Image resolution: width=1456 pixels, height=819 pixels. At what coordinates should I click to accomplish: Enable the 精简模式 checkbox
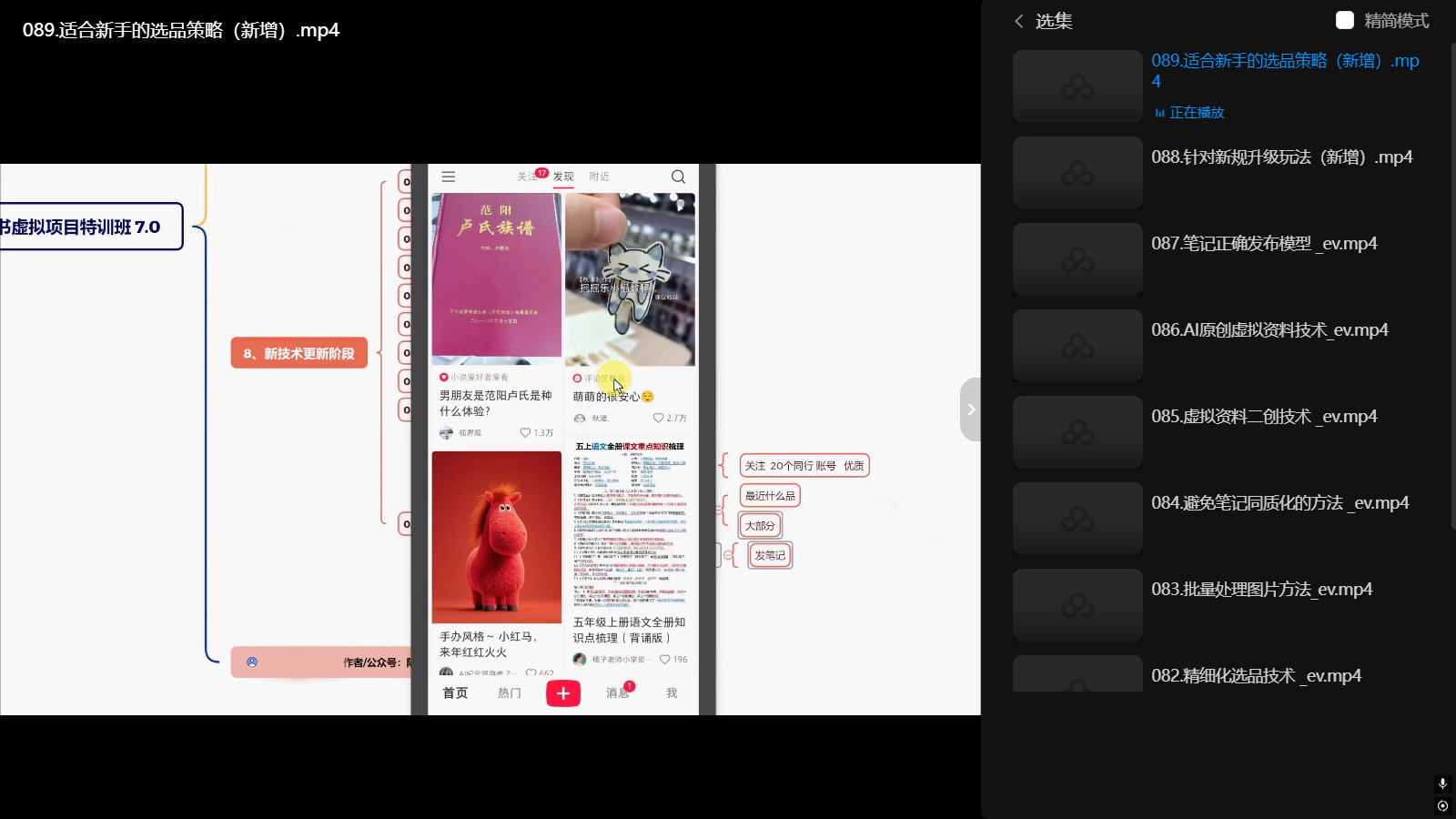coord(1345,20)
